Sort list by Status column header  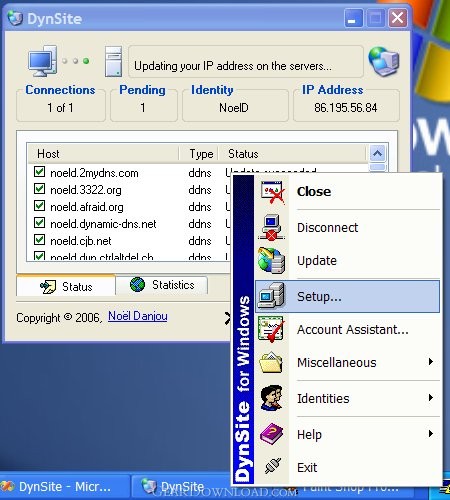point(292,154)
